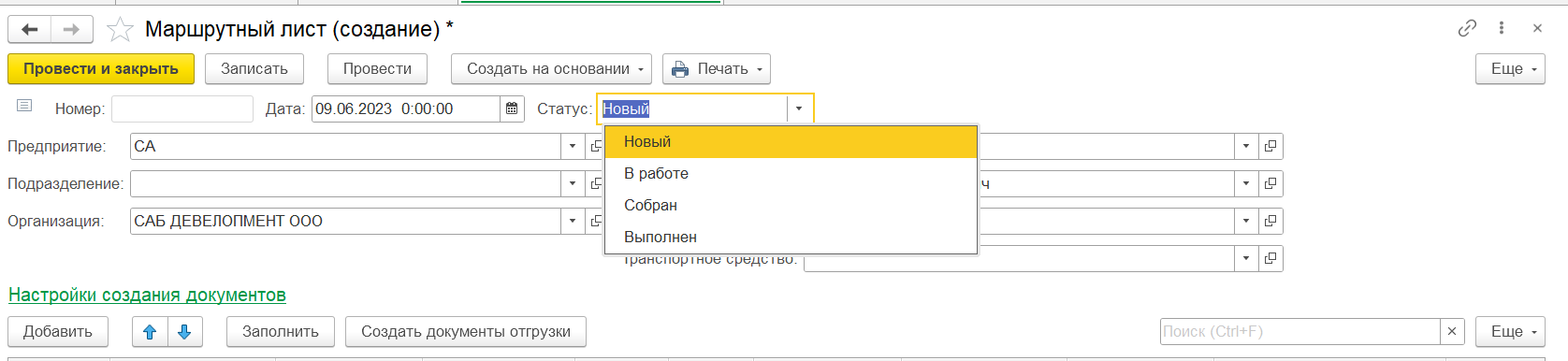The image size is (1568, 361).
Task: Click into the Дата field
Action: coord(406,108)
